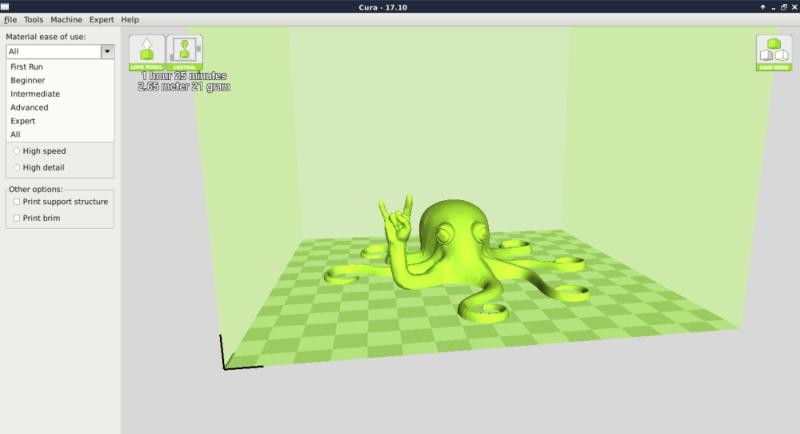This screenshot has width=800, height=434.
Task: Select the High speed radio button
Action: [17, 151]
